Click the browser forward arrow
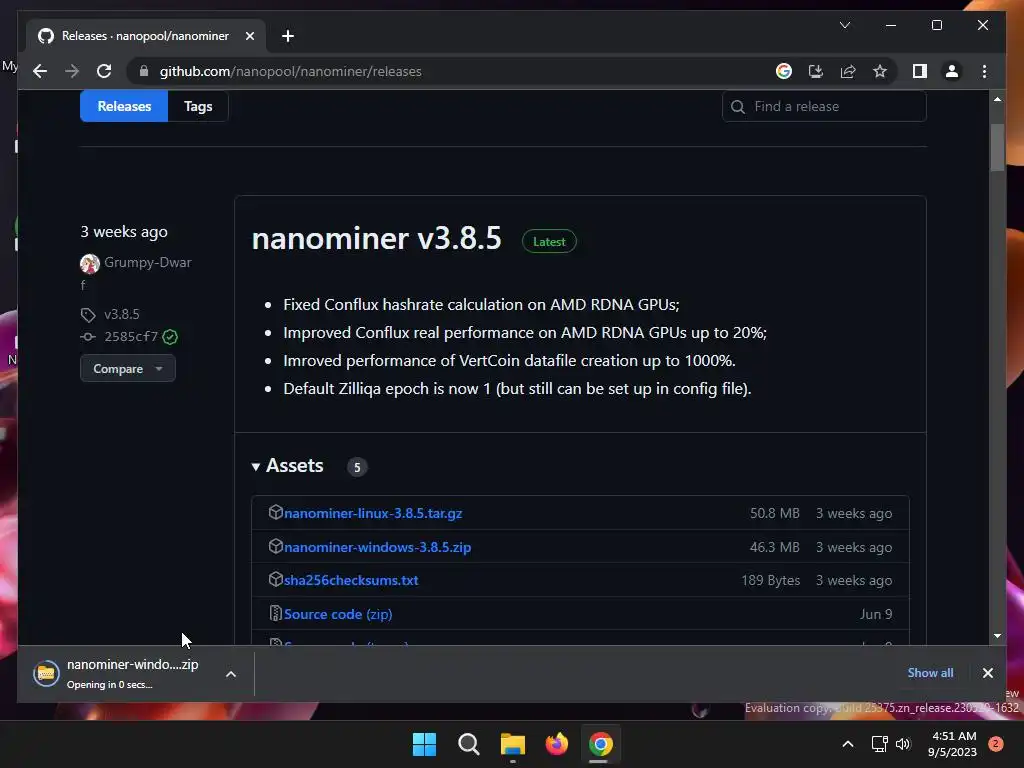The height and width of the screenshot is (768, 1024). pos(72,71)
